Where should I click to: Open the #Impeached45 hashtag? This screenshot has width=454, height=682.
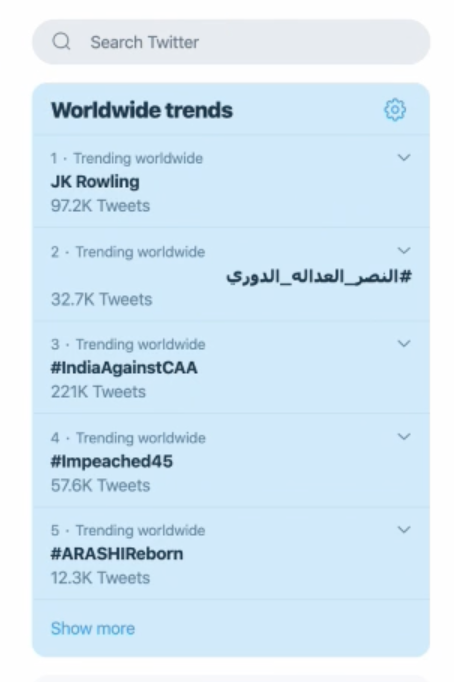click(112, 461)
